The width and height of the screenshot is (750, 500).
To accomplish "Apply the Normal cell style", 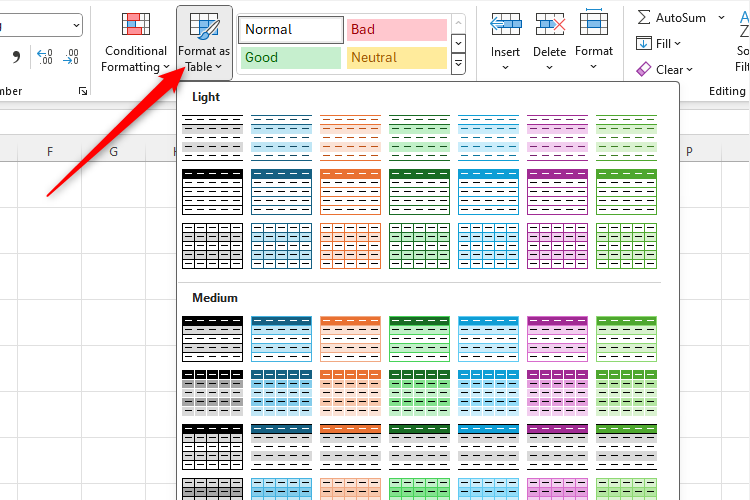I will (x=291, y=30).
